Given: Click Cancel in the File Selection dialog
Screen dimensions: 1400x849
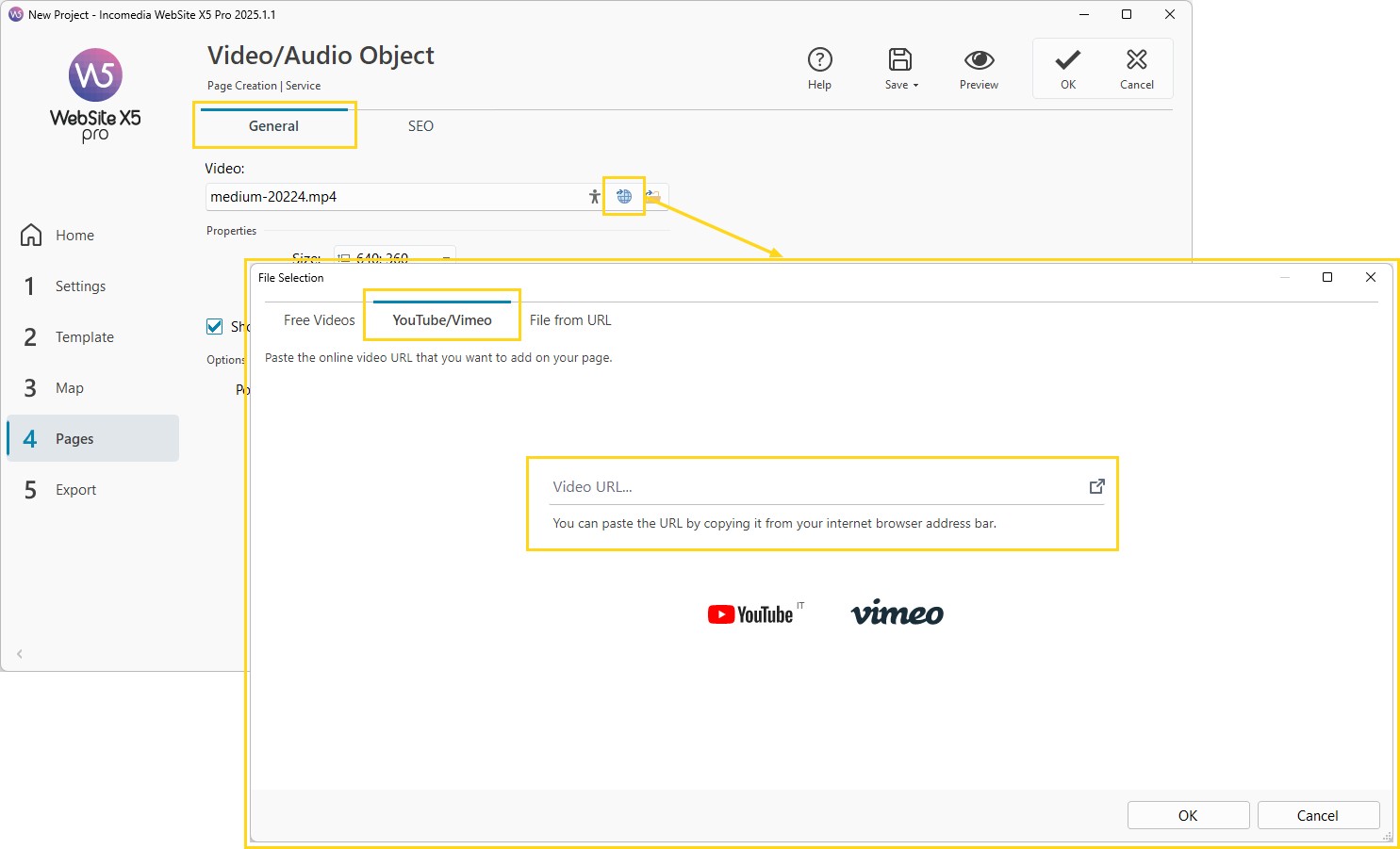Looking at the screenshot, I should [x=1318, y=816].
